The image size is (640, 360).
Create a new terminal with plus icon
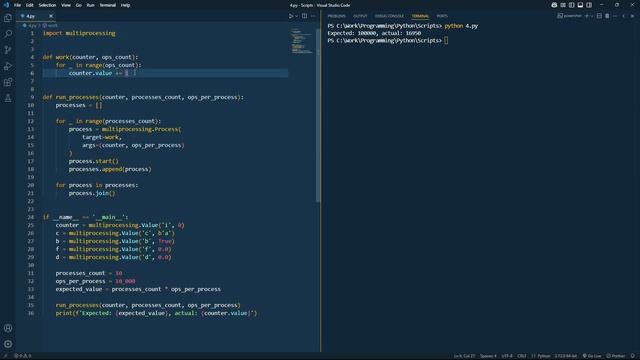tap(587, 16)
